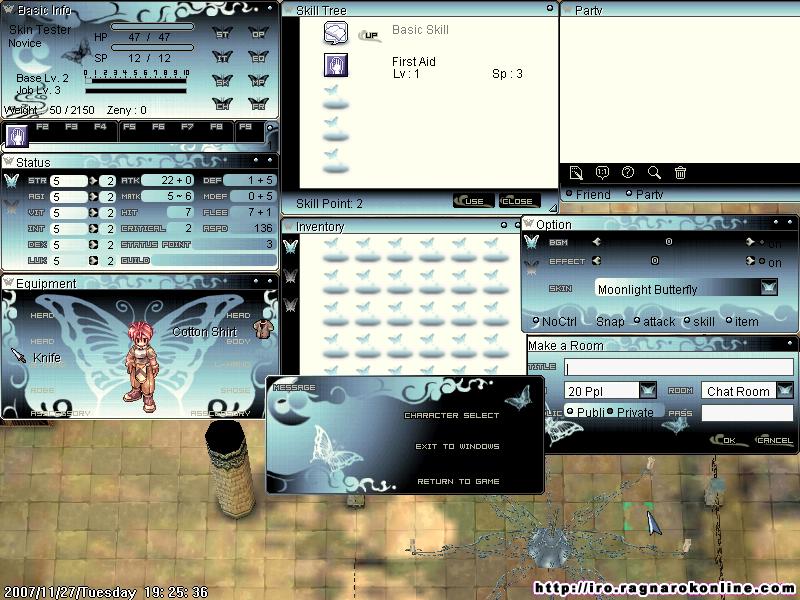This screenshot has width=800, height=600.
Task: Select the Basic Skill icon in Skill Tree
Action: [x=336, y=33]
